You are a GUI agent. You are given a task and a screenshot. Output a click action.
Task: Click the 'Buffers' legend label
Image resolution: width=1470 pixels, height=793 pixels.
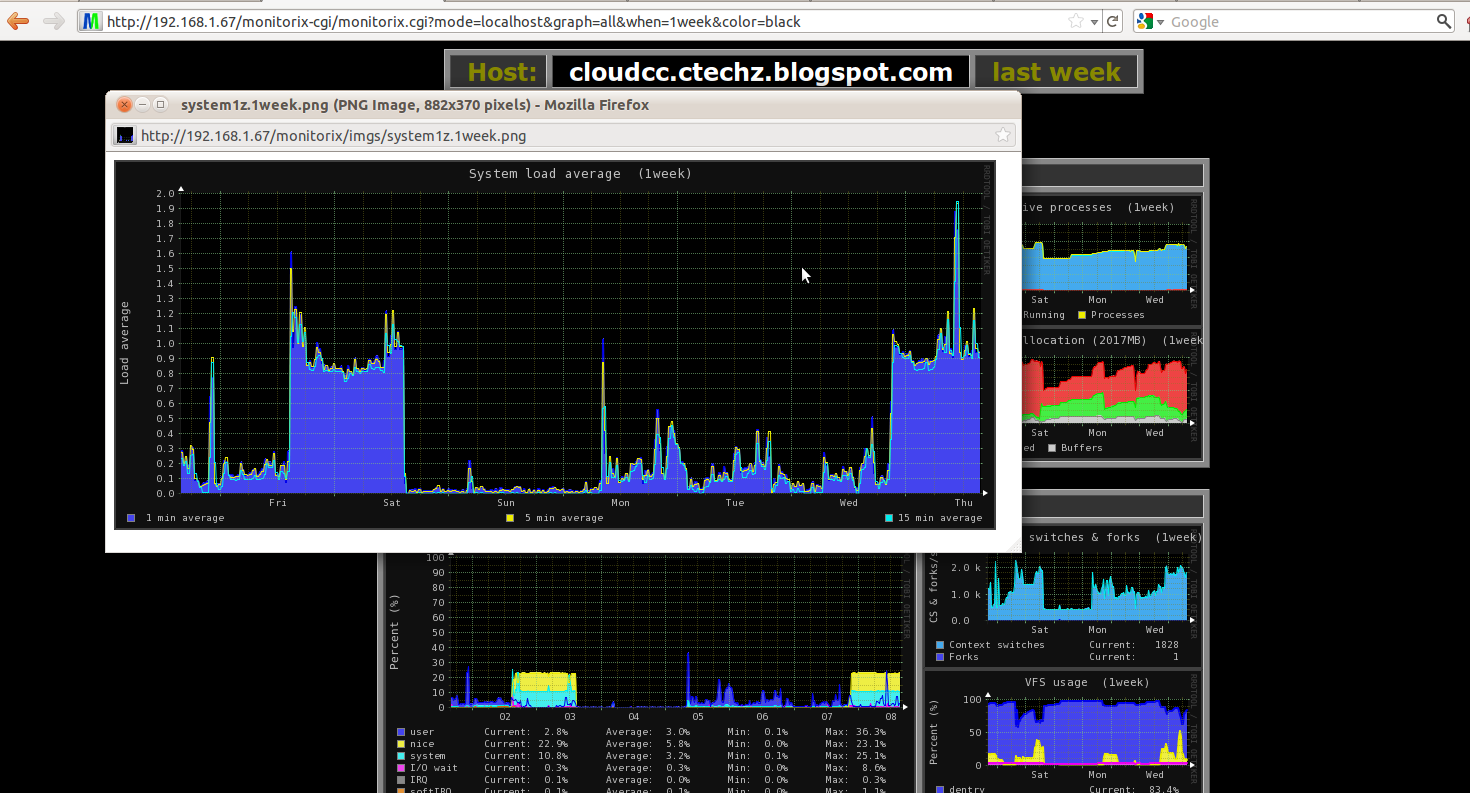tap(1082, 448)
